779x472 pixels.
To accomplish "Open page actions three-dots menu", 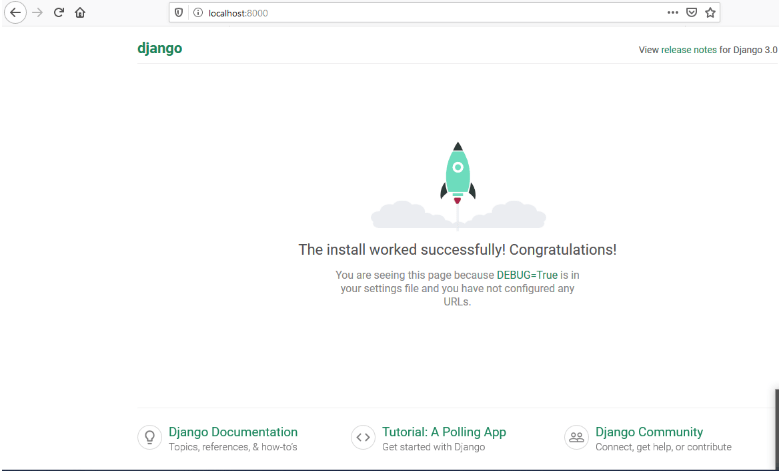I will click(673, 12).
